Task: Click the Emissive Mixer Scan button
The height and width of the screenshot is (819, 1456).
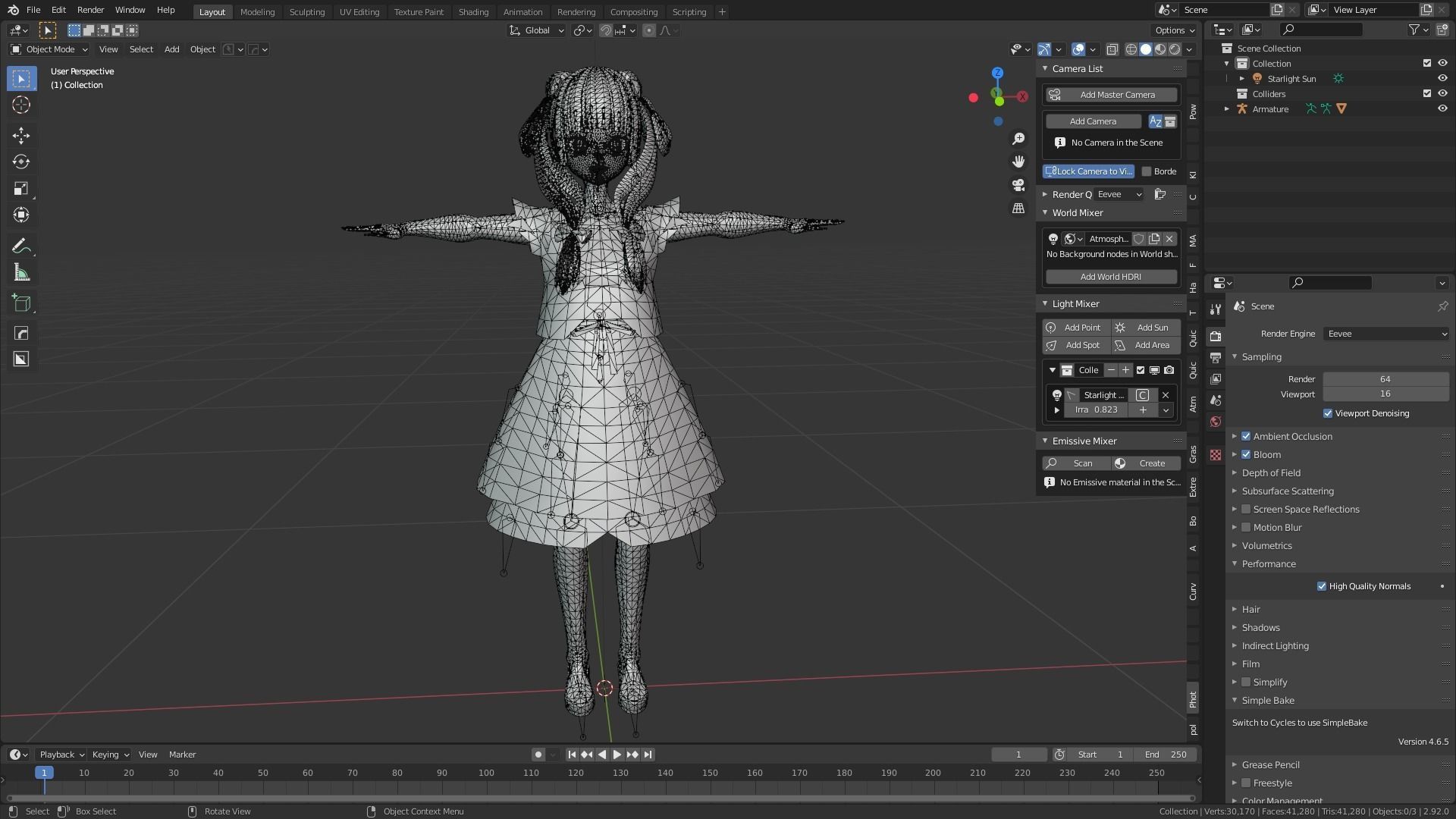Action: tap(1077, 463)
